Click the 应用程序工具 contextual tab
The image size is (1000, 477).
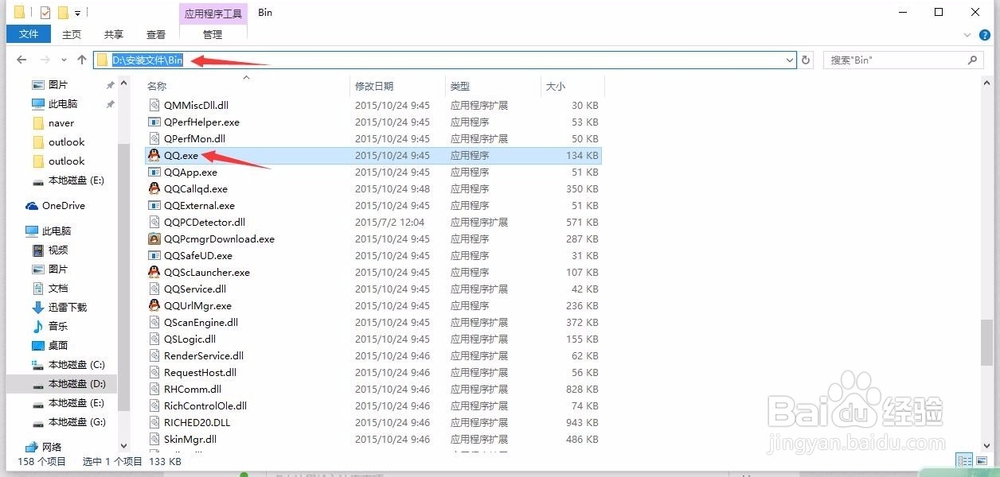pos(213,13)
